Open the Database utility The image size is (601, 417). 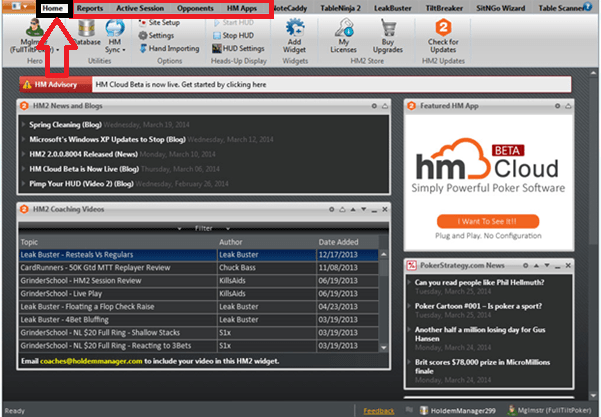click(87, 33)
